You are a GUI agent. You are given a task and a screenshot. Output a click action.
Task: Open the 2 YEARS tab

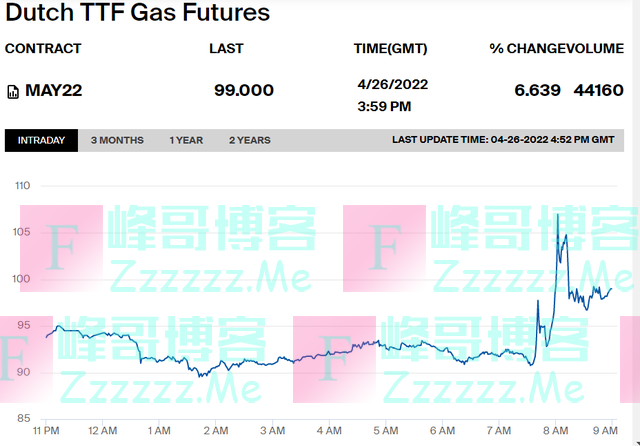249,140
